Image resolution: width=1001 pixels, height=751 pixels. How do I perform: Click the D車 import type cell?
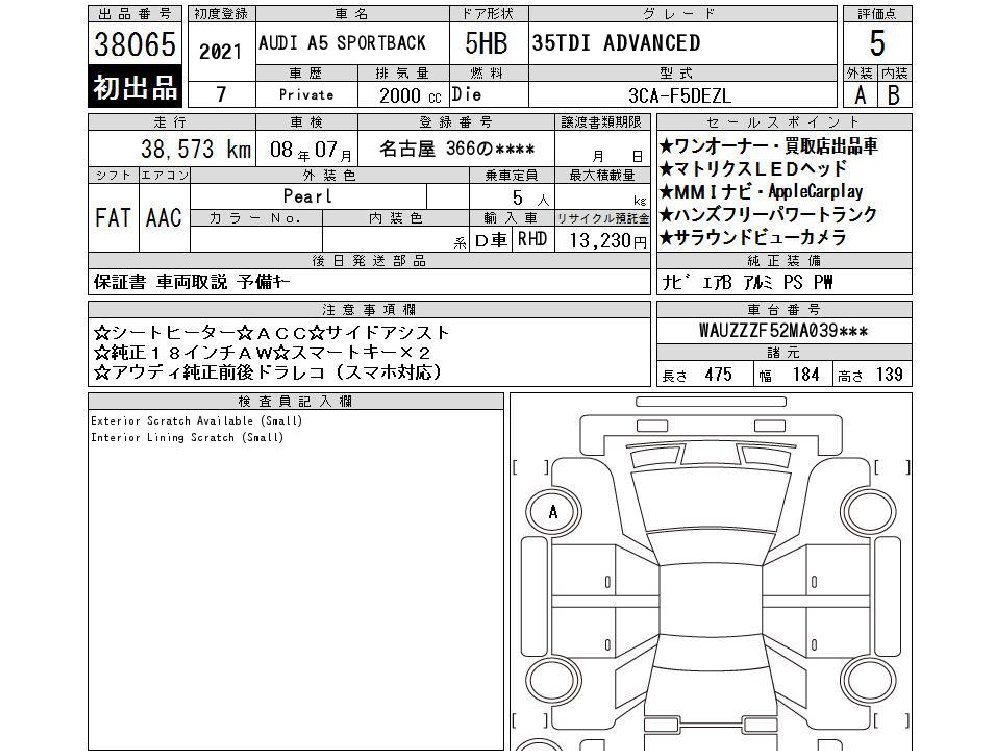point(492,239)
